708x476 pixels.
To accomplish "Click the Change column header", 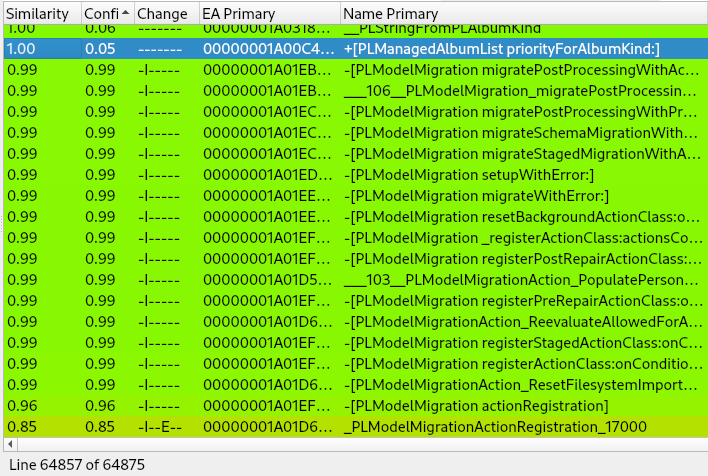I will (x=167, y=14).
